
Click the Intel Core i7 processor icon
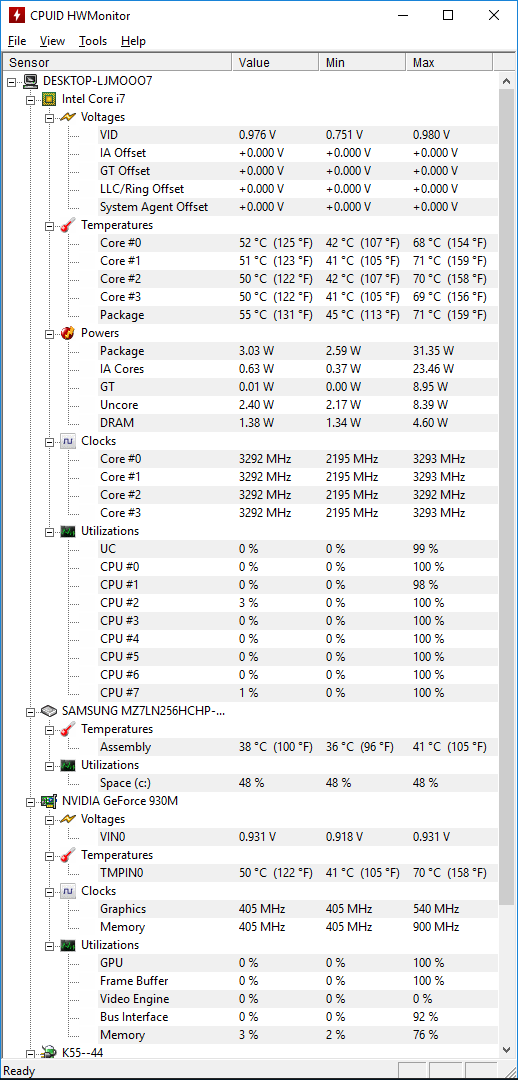(49, 99)
